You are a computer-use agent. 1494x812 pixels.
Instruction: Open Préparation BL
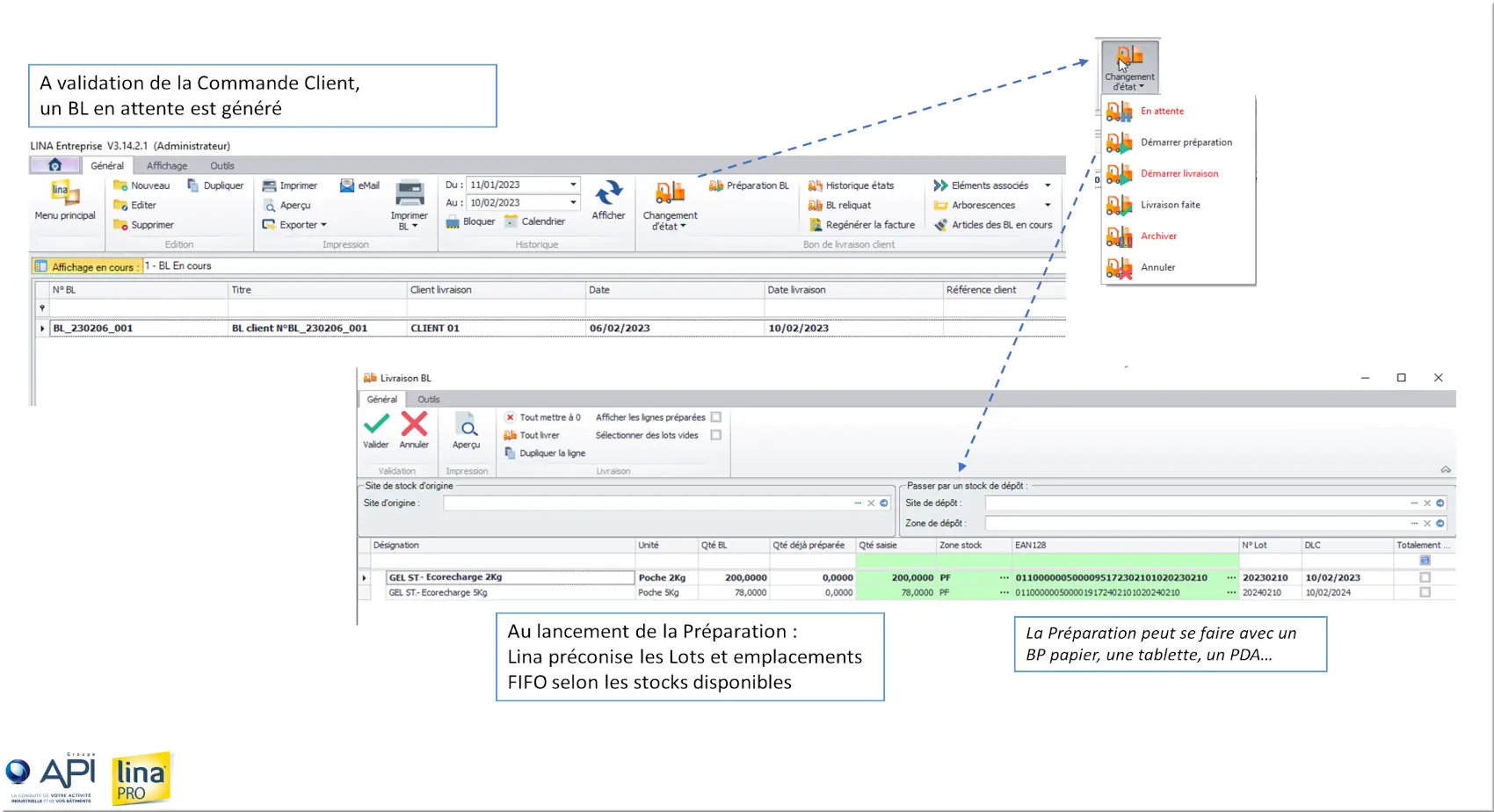[749, 185]
